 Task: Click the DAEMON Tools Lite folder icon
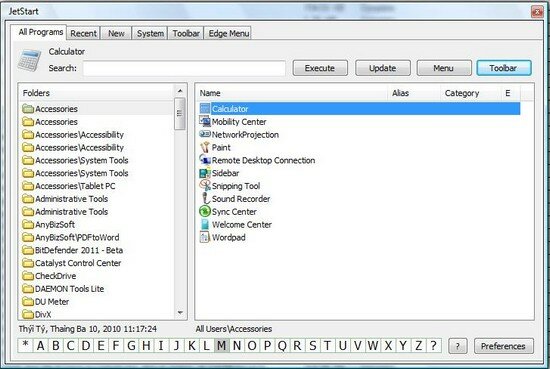[x=28, y=289]
